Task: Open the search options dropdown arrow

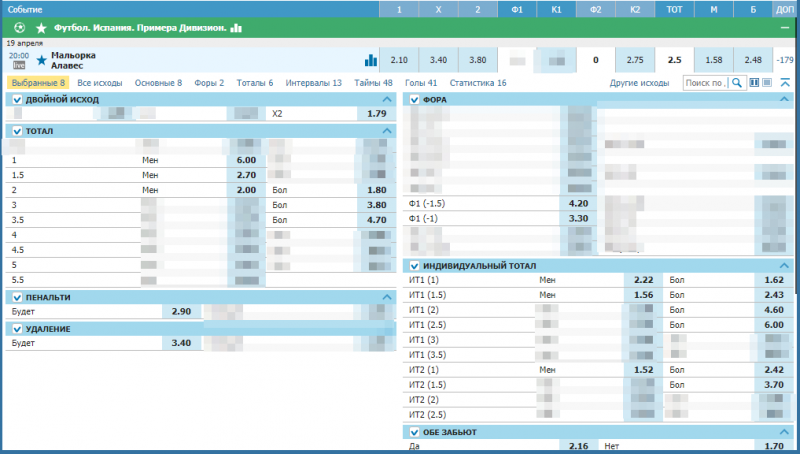Action: point(757,83)
